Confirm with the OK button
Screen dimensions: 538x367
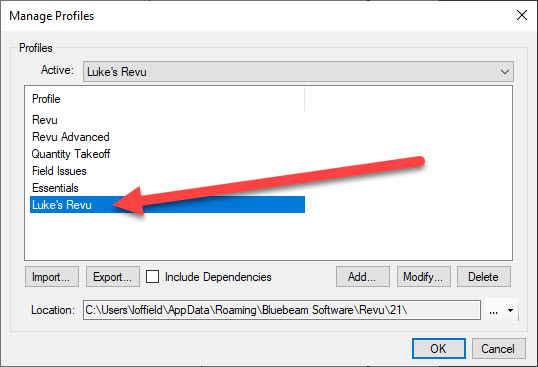[x=438, y=348]
